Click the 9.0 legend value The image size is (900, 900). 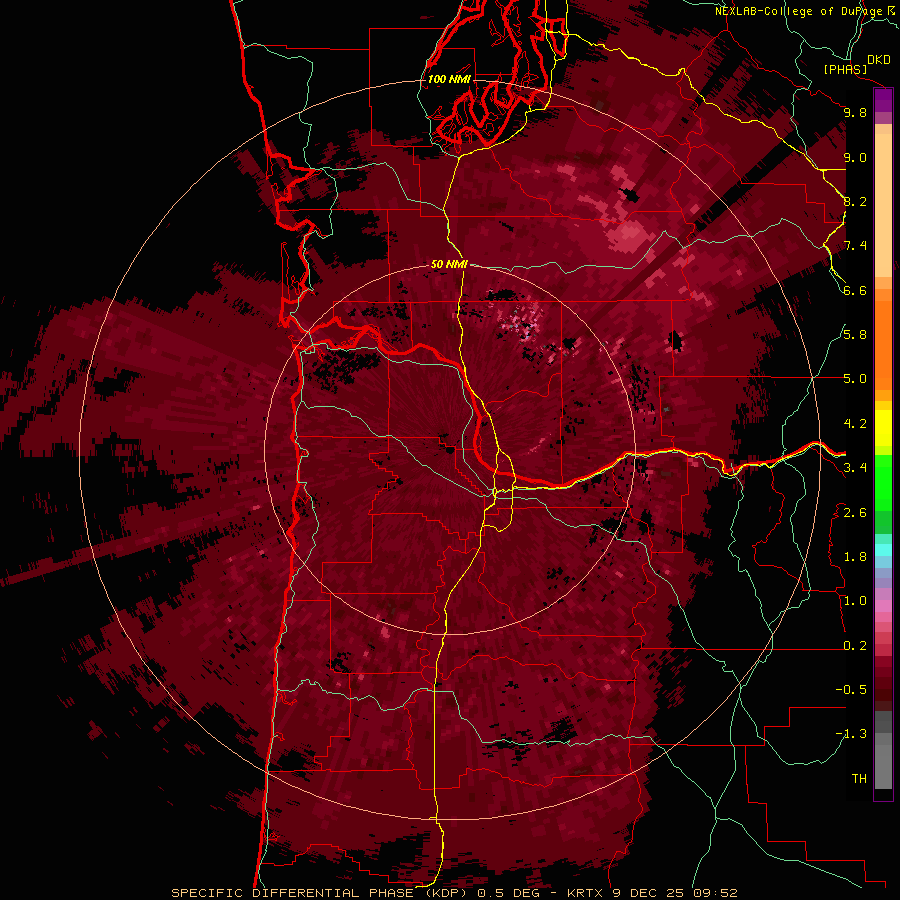tap(855, 157)
